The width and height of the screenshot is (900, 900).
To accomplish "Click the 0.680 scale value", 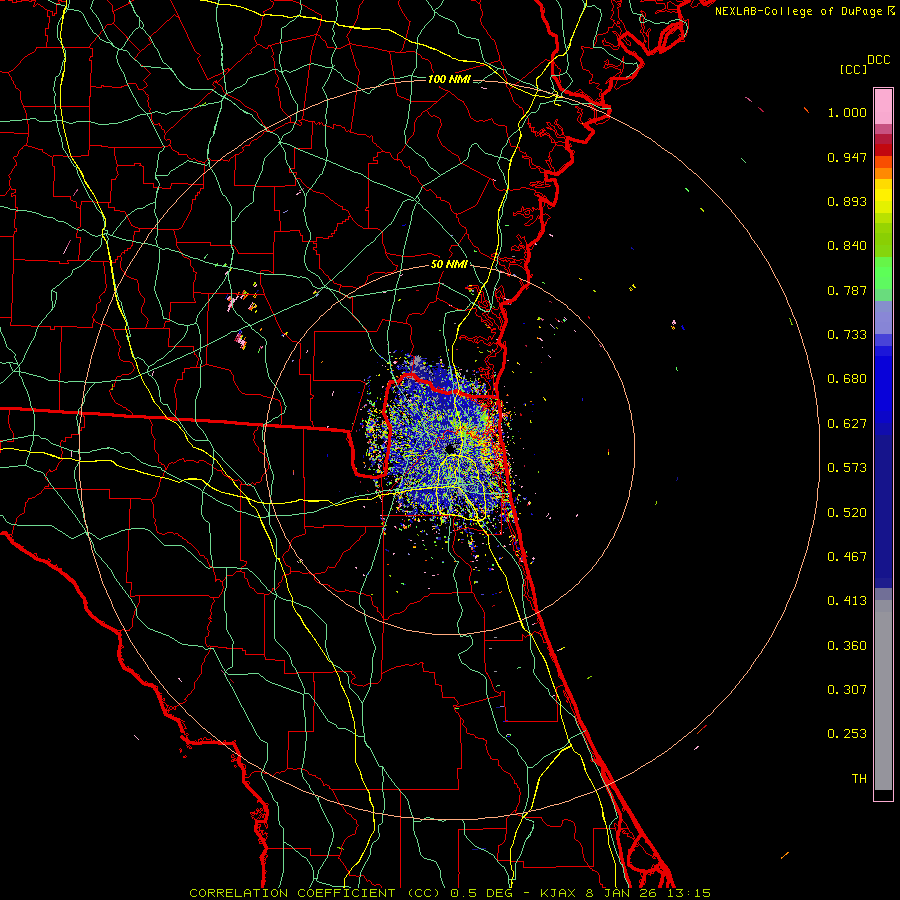I will click(847, 379).
